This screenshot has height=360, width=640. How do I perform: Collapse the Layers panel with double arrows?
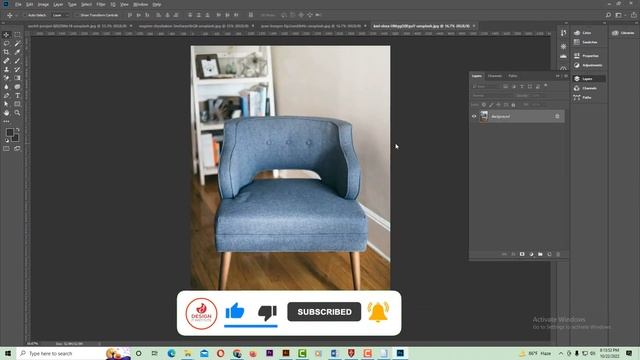coord(558,76)
